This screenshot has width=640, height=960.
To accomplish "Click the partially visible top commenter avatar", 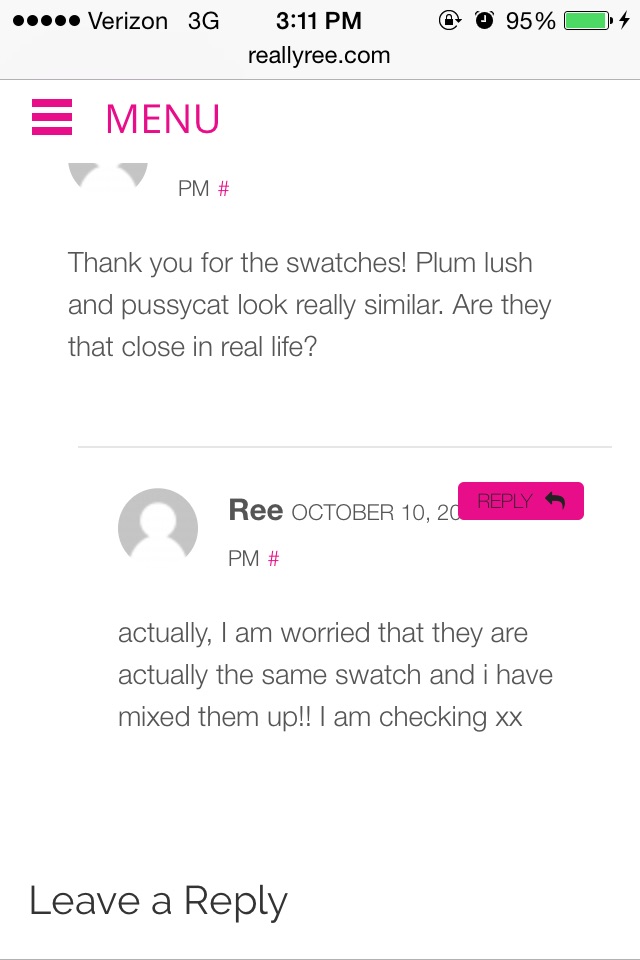I will tap(108, 175).
